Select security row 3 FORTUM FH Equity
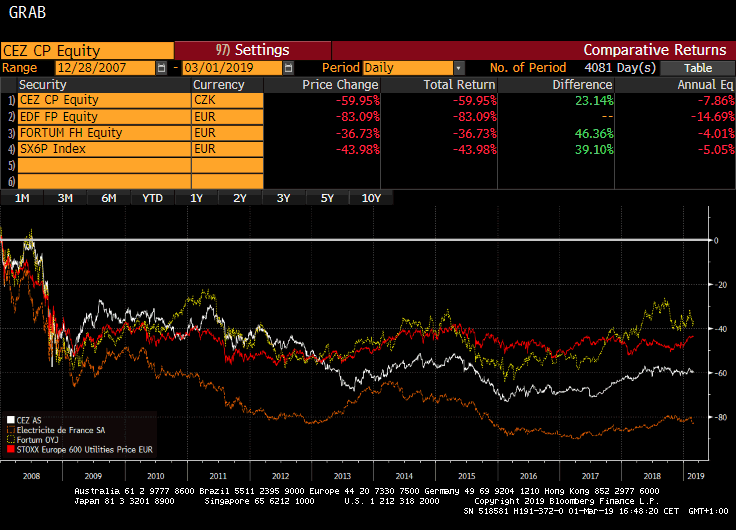The image size is (736, 530). point(104,133)
